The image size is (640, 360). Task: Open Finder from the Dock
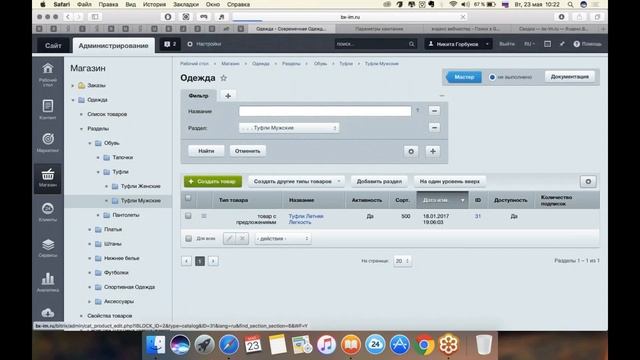tap(156, 345)
